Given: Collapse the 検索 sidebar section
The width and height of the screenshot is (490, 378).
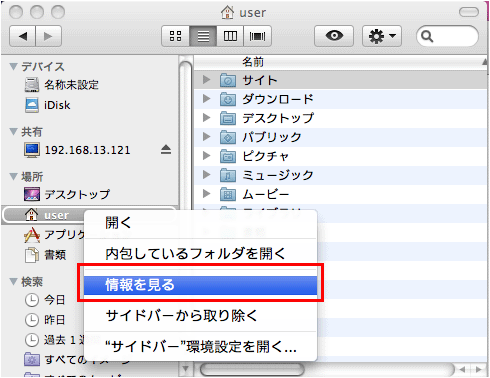Looking at the screenshot, I should 13,282.
